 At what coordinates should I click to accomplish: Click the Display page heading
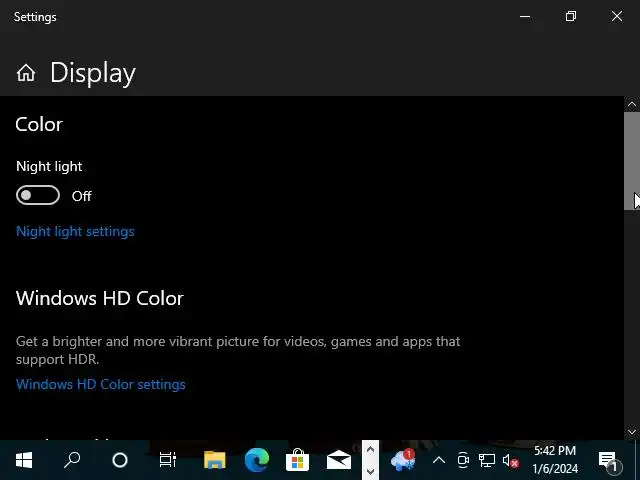click(93, 73)
